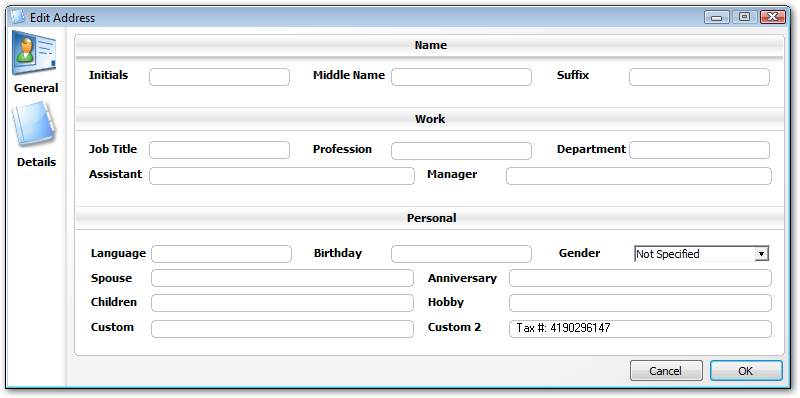Click the Name section header
The height and width of the screenshot is (398, 800).
click(430, 45)
